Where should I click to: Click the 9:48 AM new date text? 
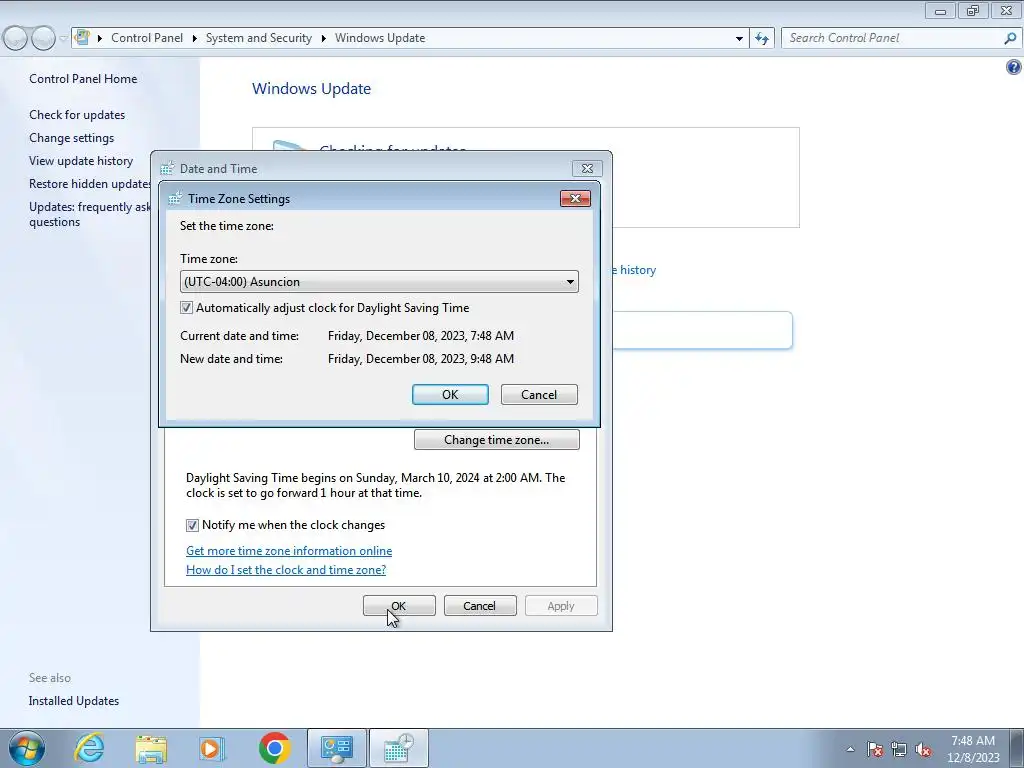pyautogui.click(x=421, y=359)
